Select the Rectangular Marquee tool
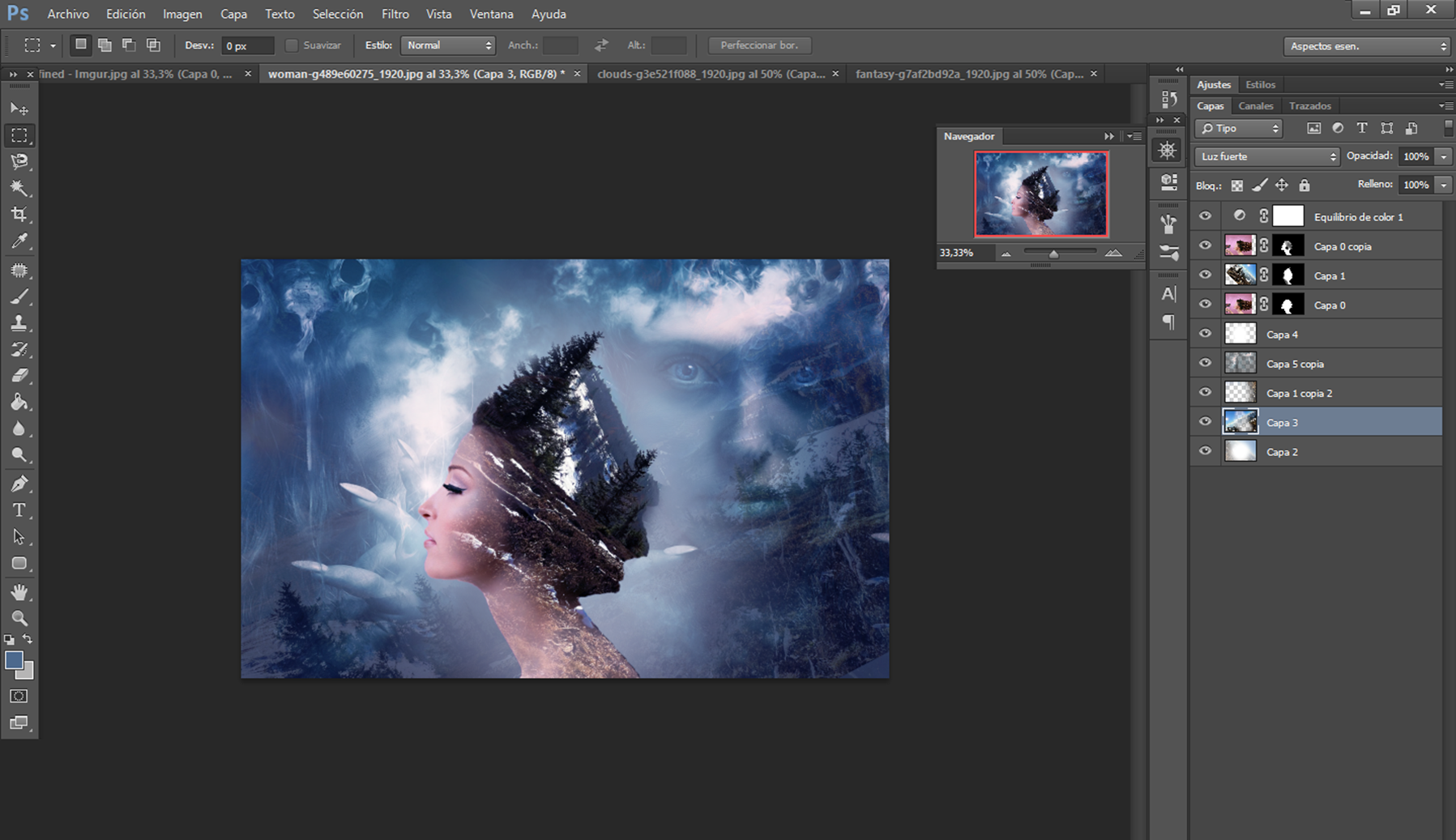 point(19,135)
